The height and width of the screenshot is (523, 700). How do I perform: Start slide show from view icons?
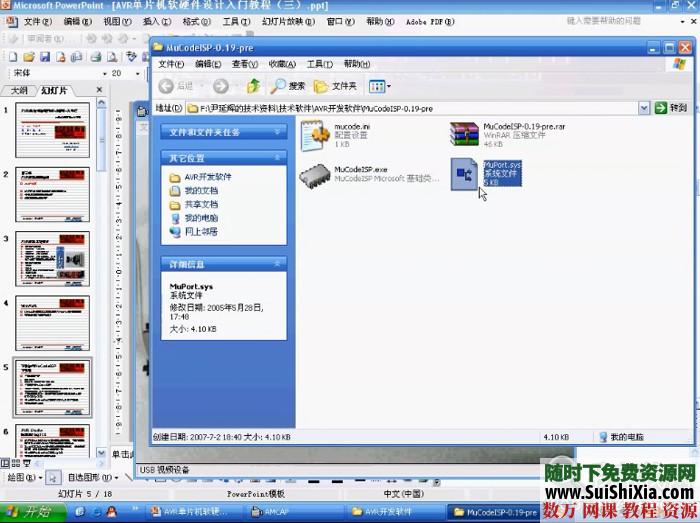coord(27,463)
